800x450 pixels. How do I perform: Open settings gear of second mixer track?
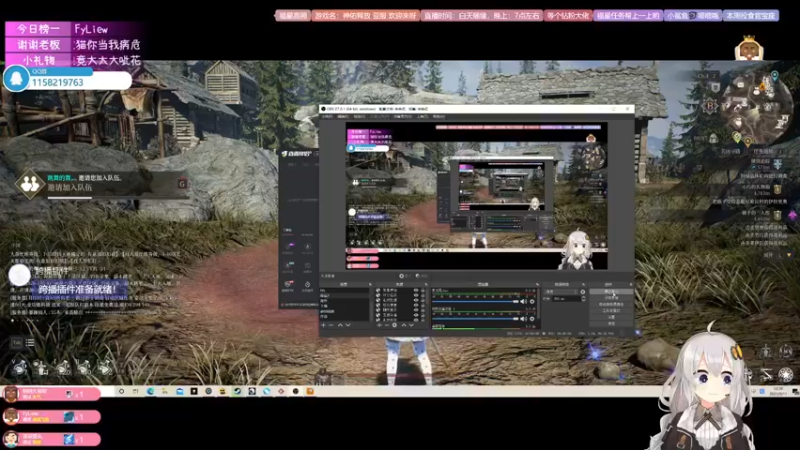click(532, 319)
